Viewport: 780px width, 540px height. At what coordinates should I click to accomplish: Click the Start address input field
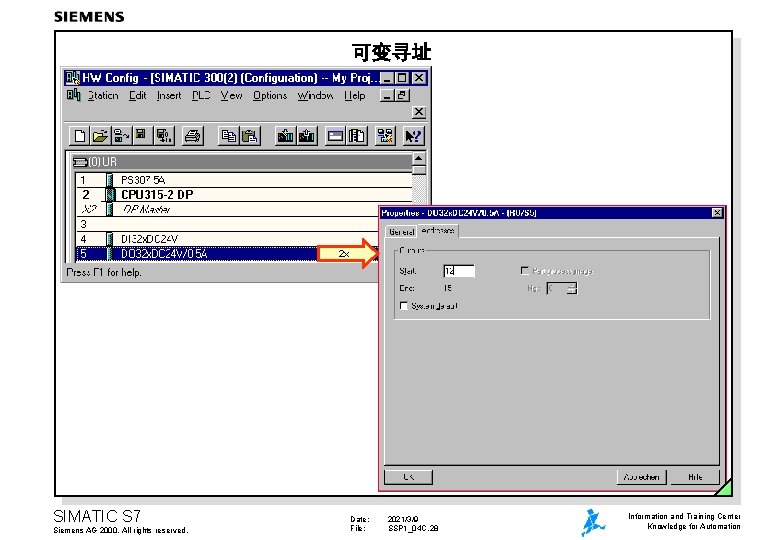click(459, 271)
